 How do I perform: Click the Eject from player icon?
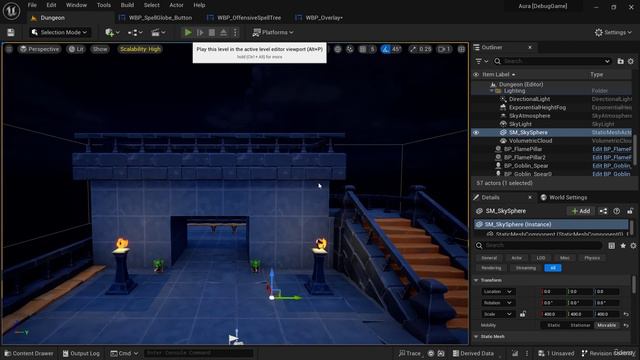(x=223, y=32)
